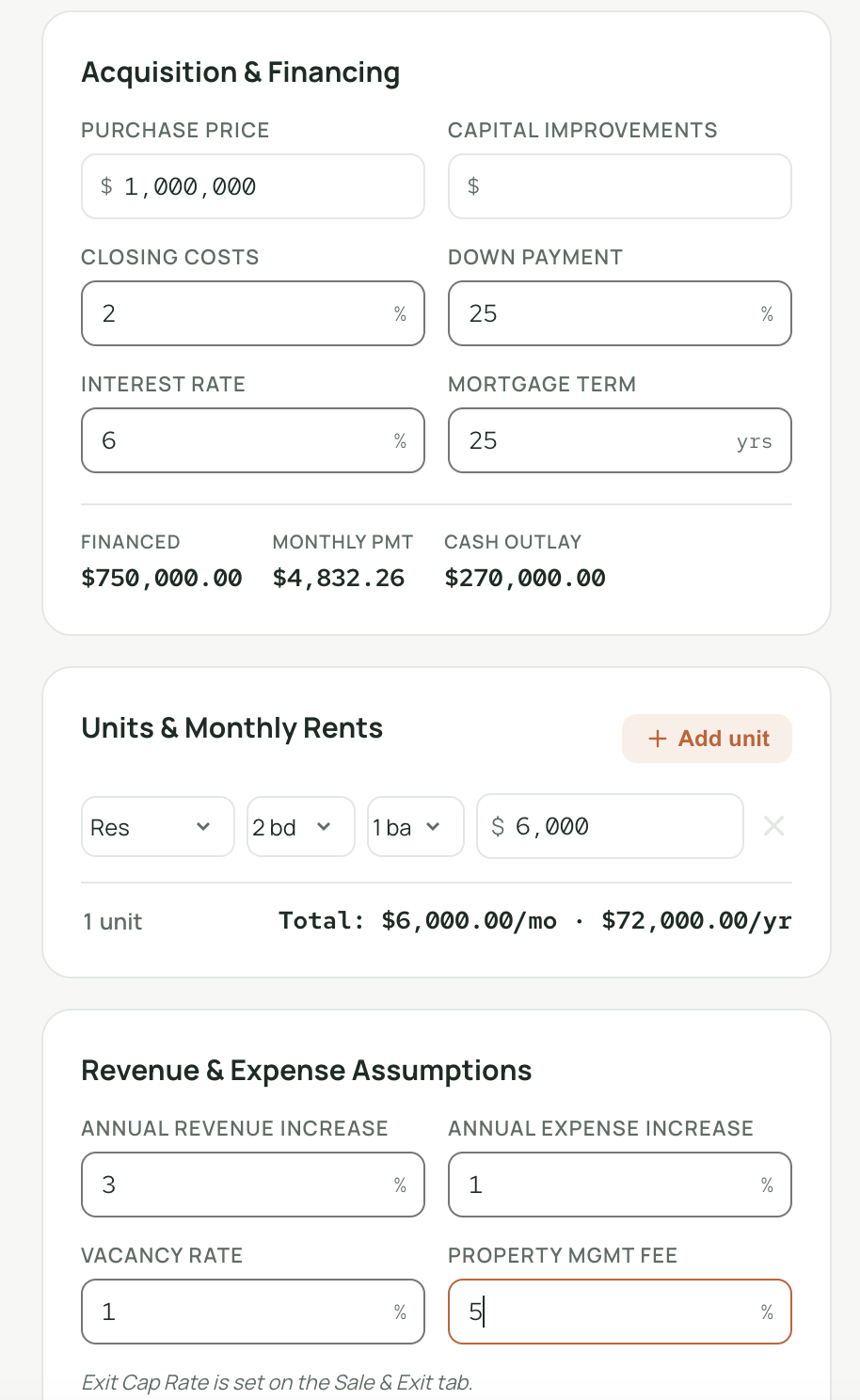Click the Annual Revenue Increase field

[253, 1185]
